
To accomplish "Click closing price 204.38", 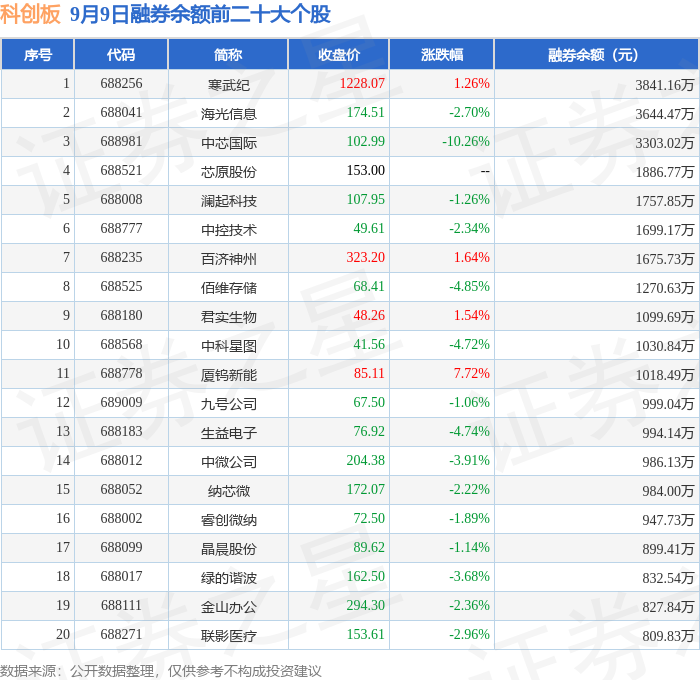I will click(x=366, y=461).
